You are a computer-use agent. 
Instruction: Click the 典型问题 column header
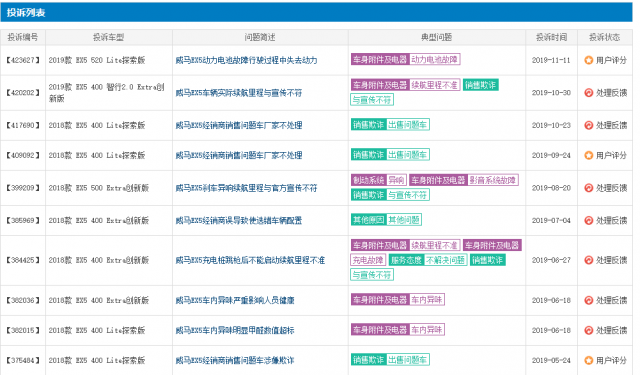[x=437, y=37]
